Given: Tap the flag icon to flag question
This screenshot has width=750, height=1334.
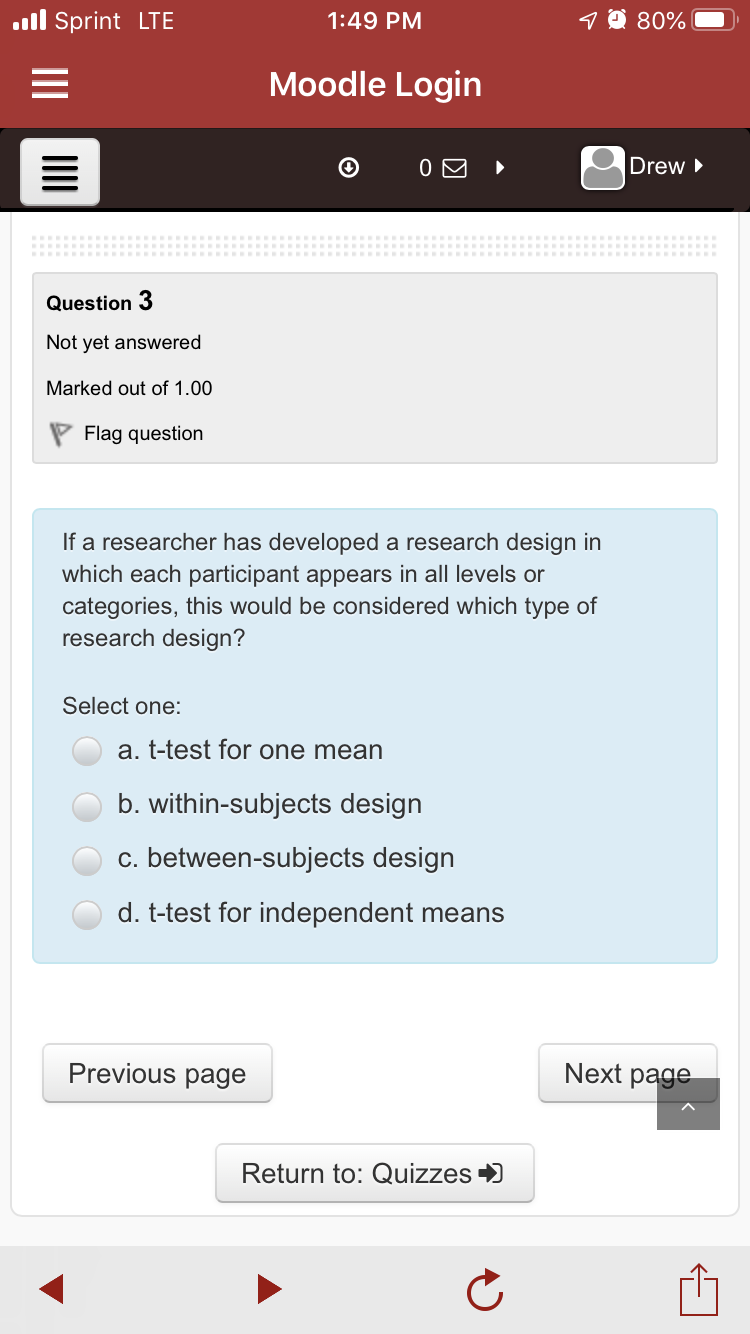Looking at the screenshot, I should [61, 434].
